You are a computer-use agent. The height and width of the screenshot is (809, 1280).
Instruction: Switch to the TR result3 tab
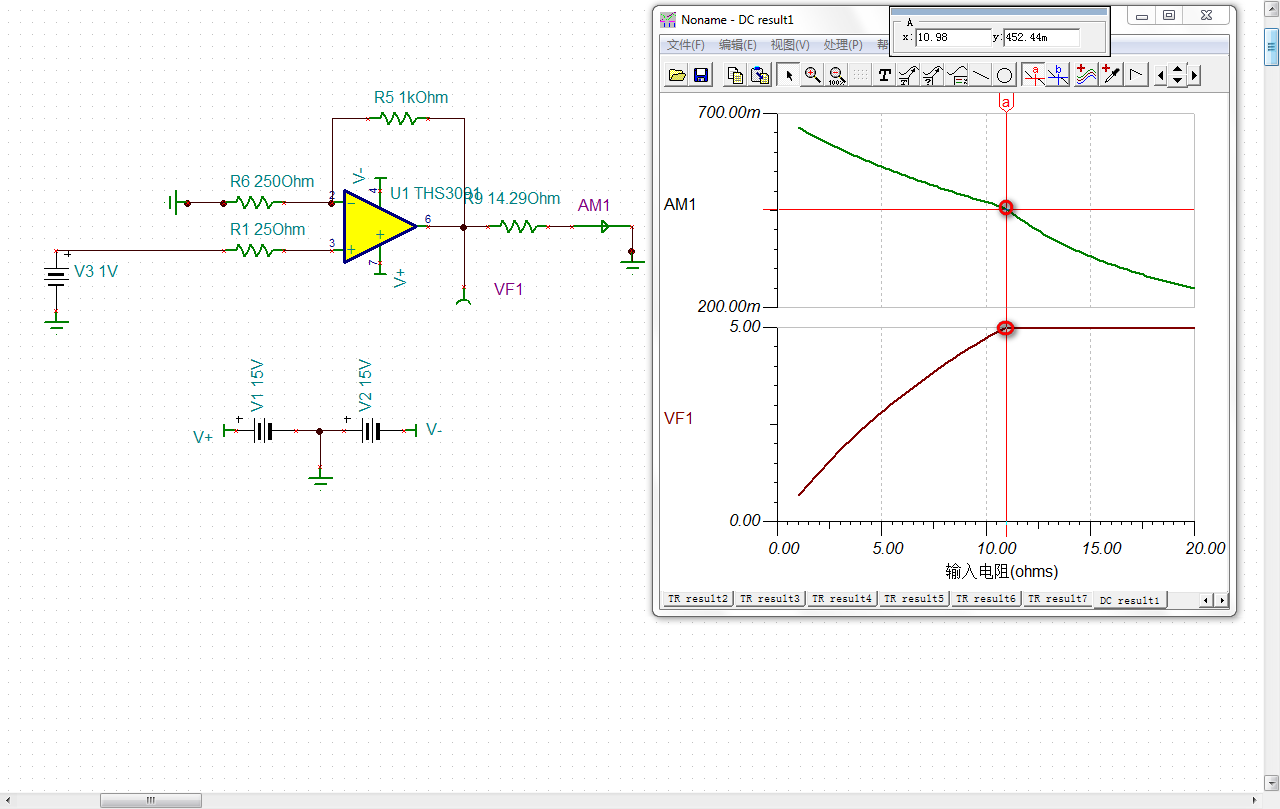[770, 599]
